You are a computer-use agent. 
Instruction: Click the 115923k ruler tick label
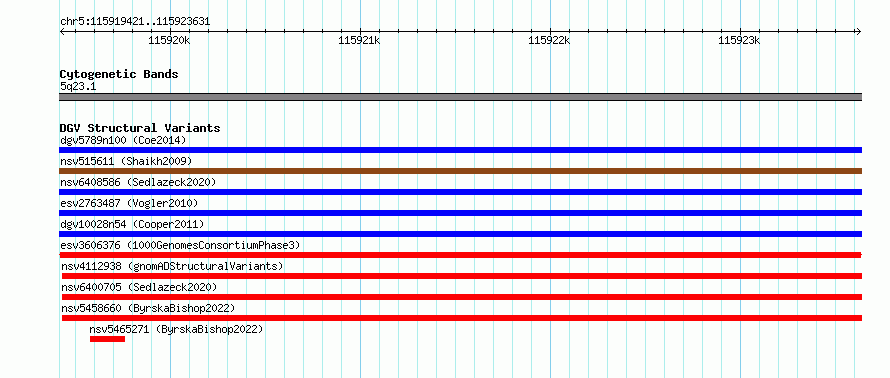coord(740,40)
